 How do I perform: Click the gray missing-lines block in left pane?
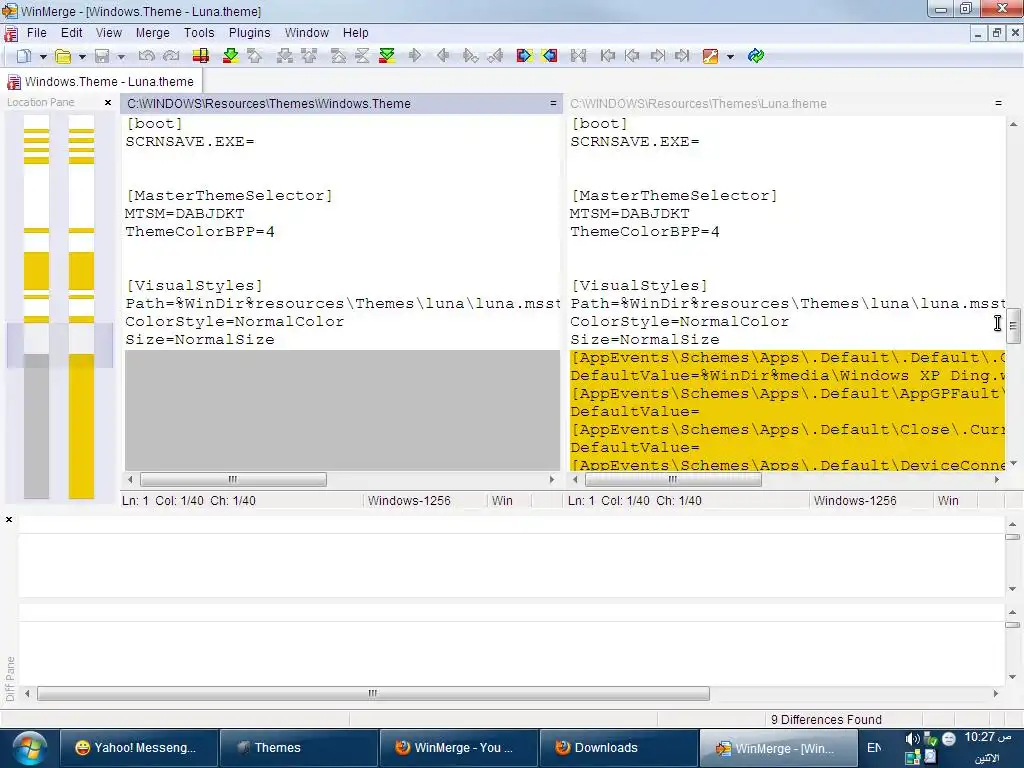click(x=342, y=409)
